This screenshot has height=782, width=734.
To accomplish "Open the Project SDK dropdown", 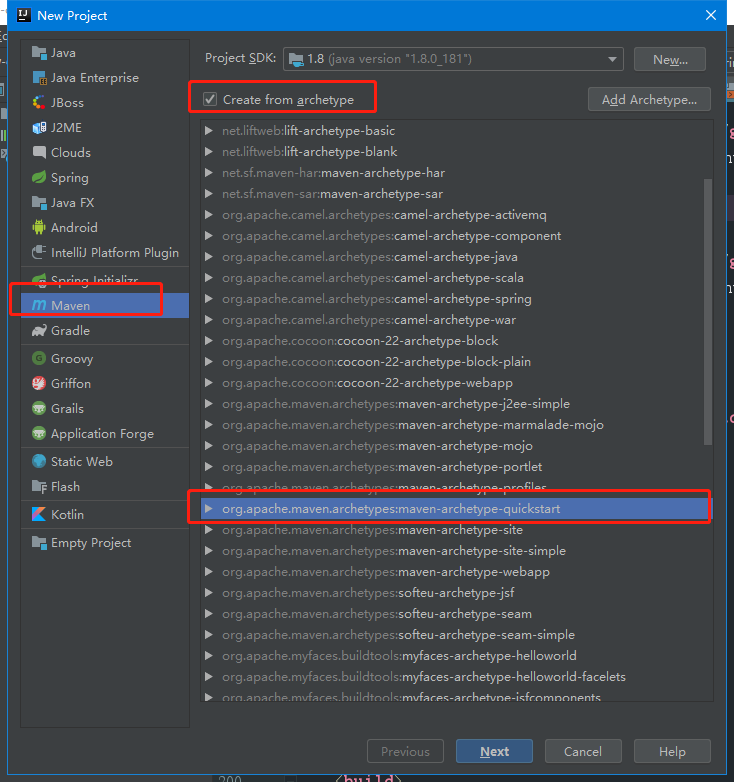I will [x=453, y=59].
